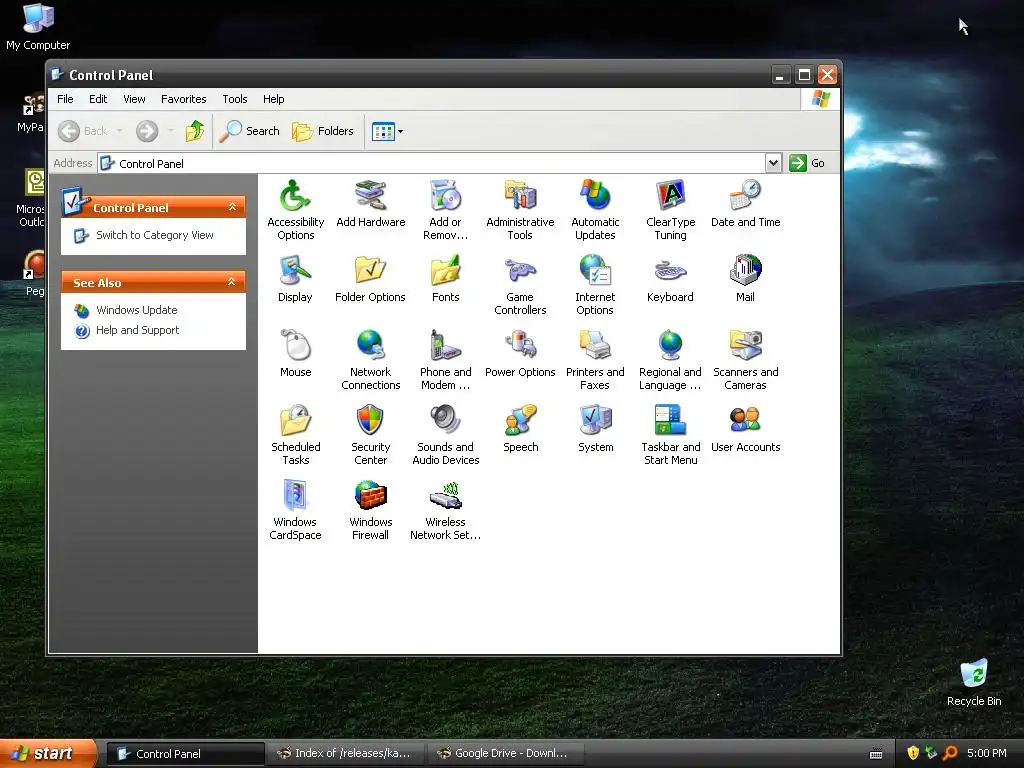Click the Up folder toolbar button
This screenshot has width=1024, height=768.
[x=195, y=131]
